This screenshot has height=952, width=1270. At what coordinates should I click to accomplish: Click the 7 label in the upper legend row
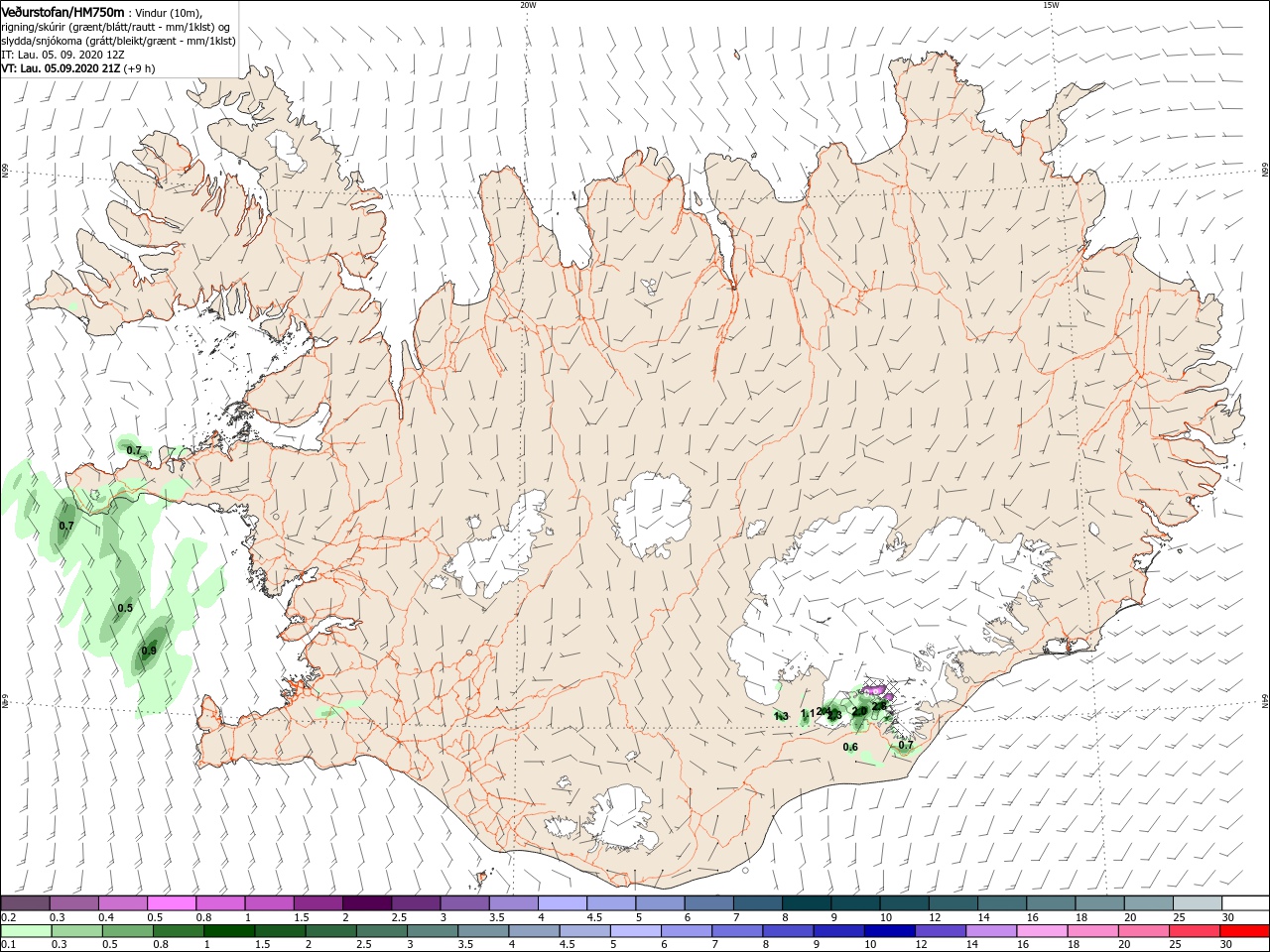click(x=738, y=917)
